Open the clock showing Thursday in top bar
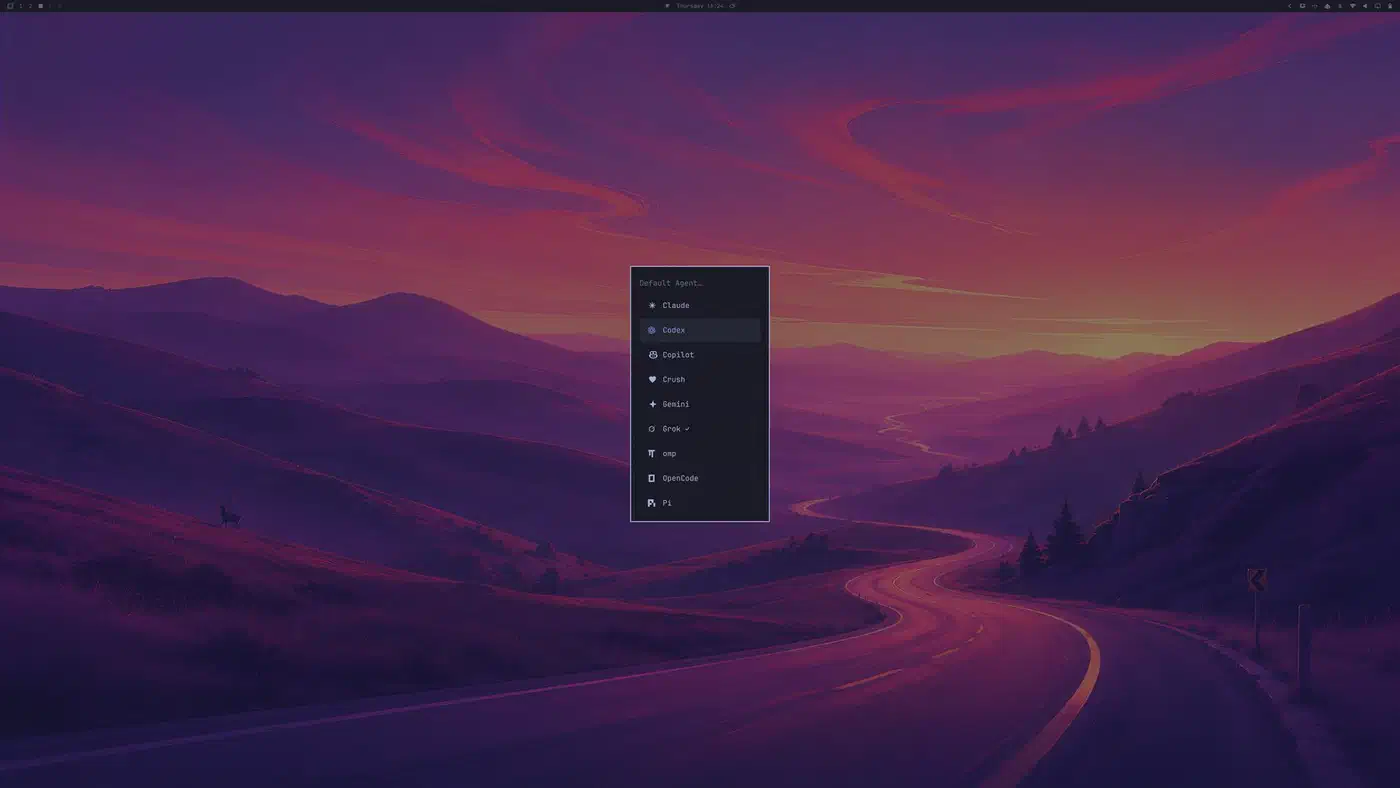The height and width of the screenshot is (788, 1400). pyautogui.click(x=700, y=6)
